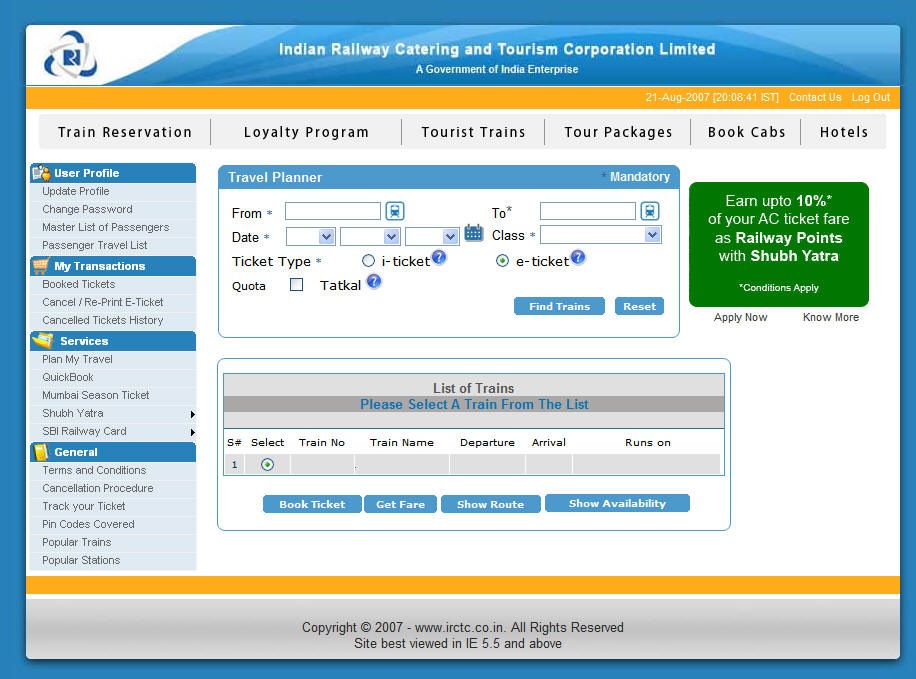
Task: Open the Train Reservation menu
Action: click(125, 132)
